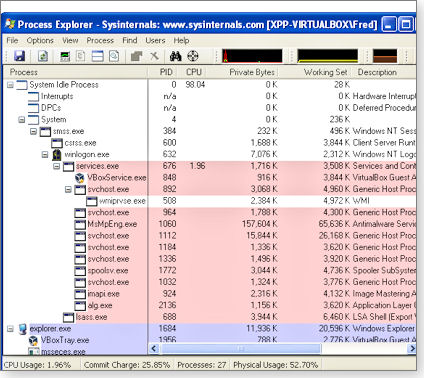Open the System Information toolbar icon
The width and height of the screenshot is (424, 378).
[x=65, y=56]
